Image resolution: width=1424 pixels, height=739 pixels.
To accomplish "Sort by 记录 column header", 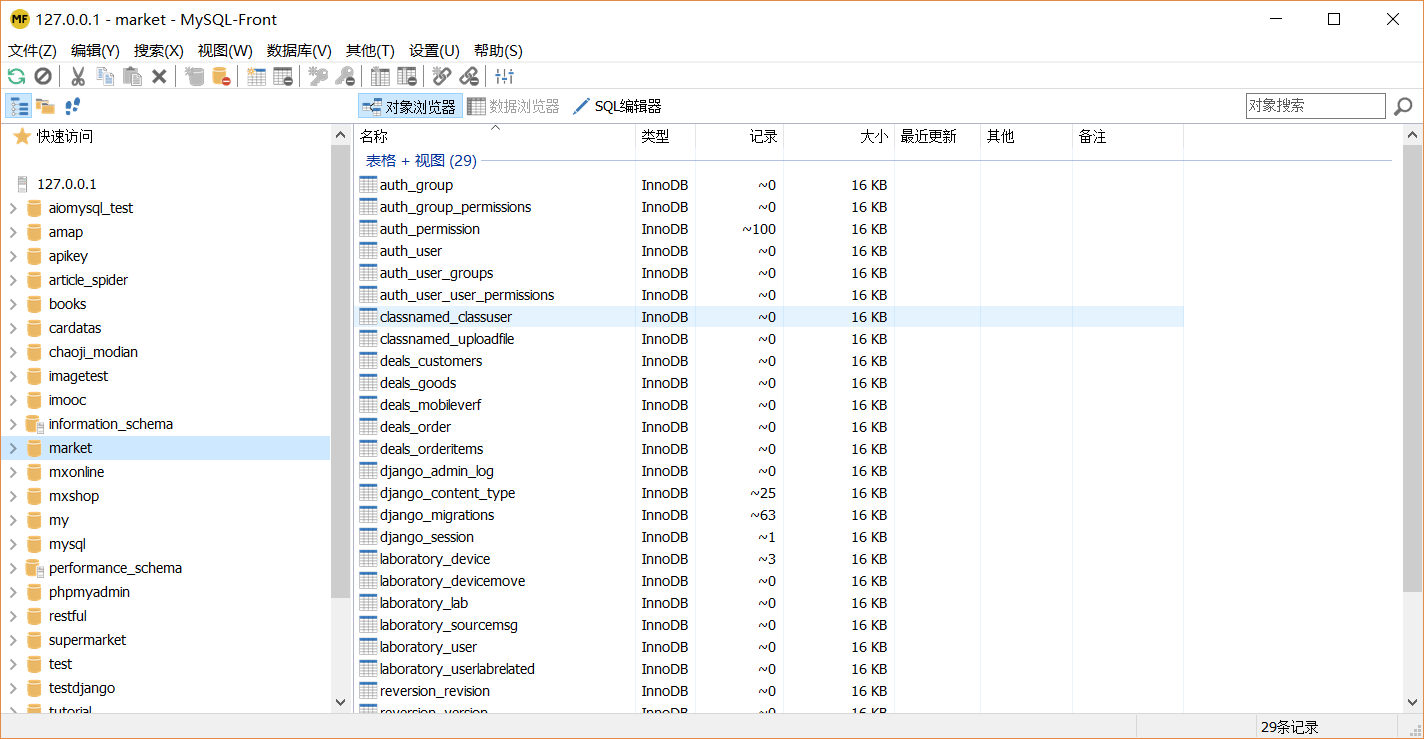I will pyautogui.click(x=739, y=136).
